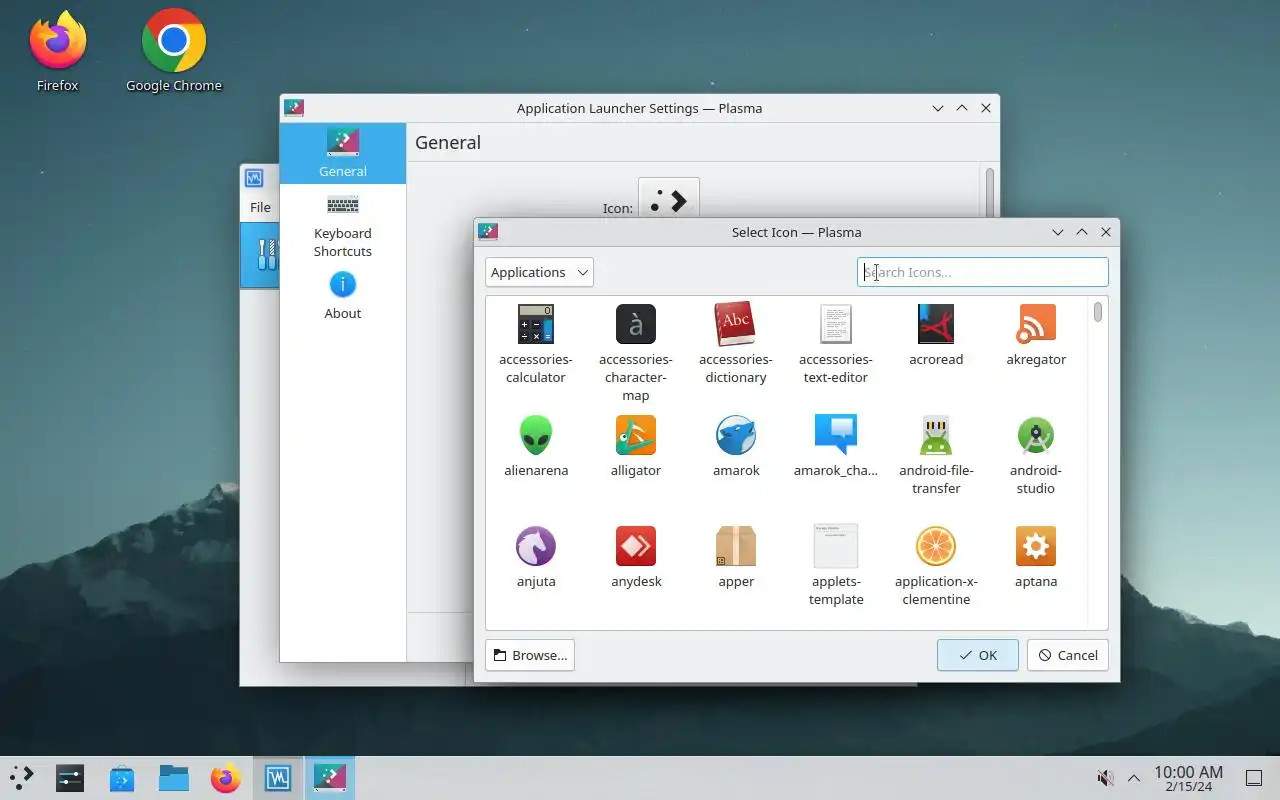The height and width of the screenshot is (800, 1280).
Task: Launch Dolphin file manager from taskbar
Action: (174, 777)
